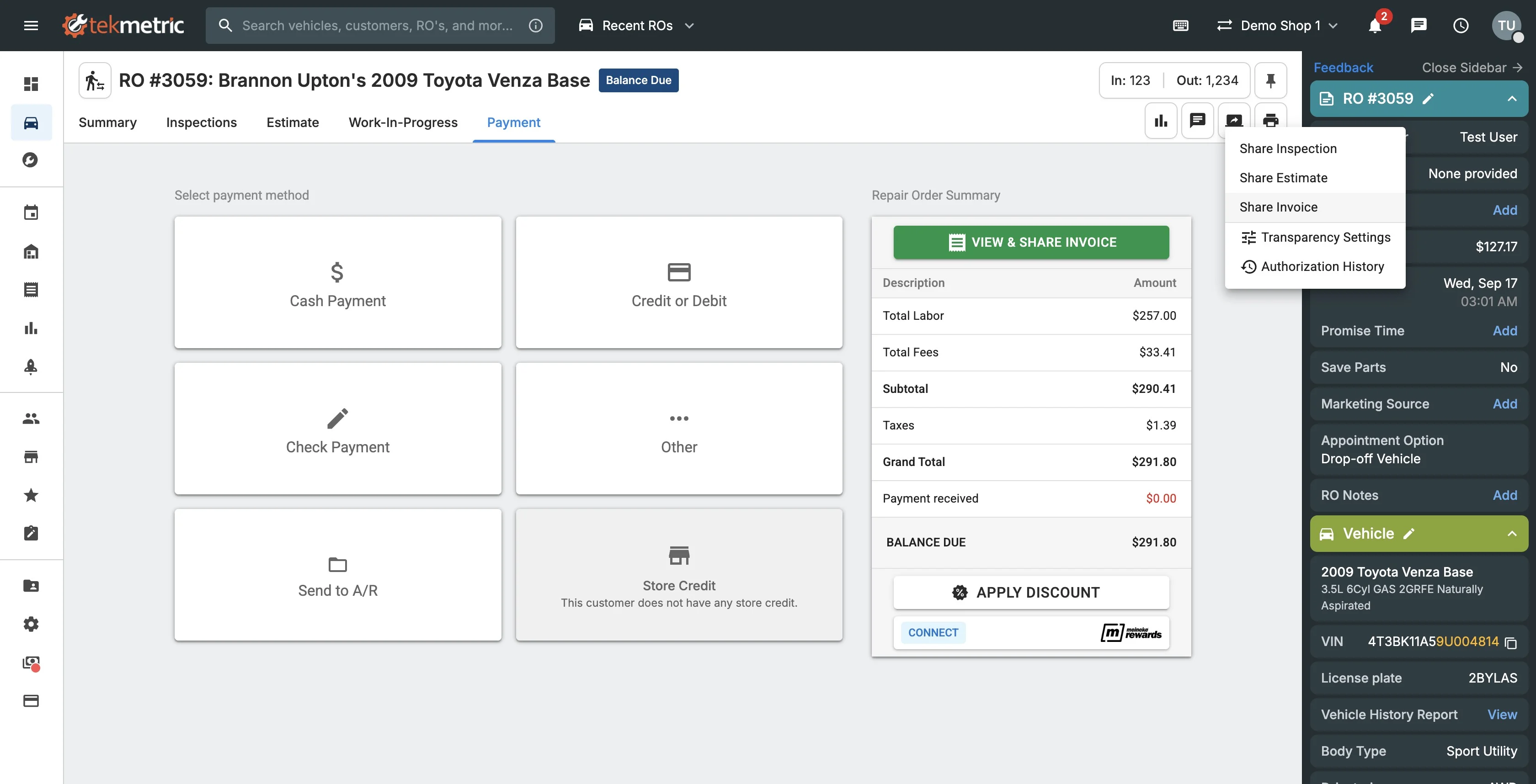Switch to the Estimate tab

pyautogui.click(x=292, y=123)
